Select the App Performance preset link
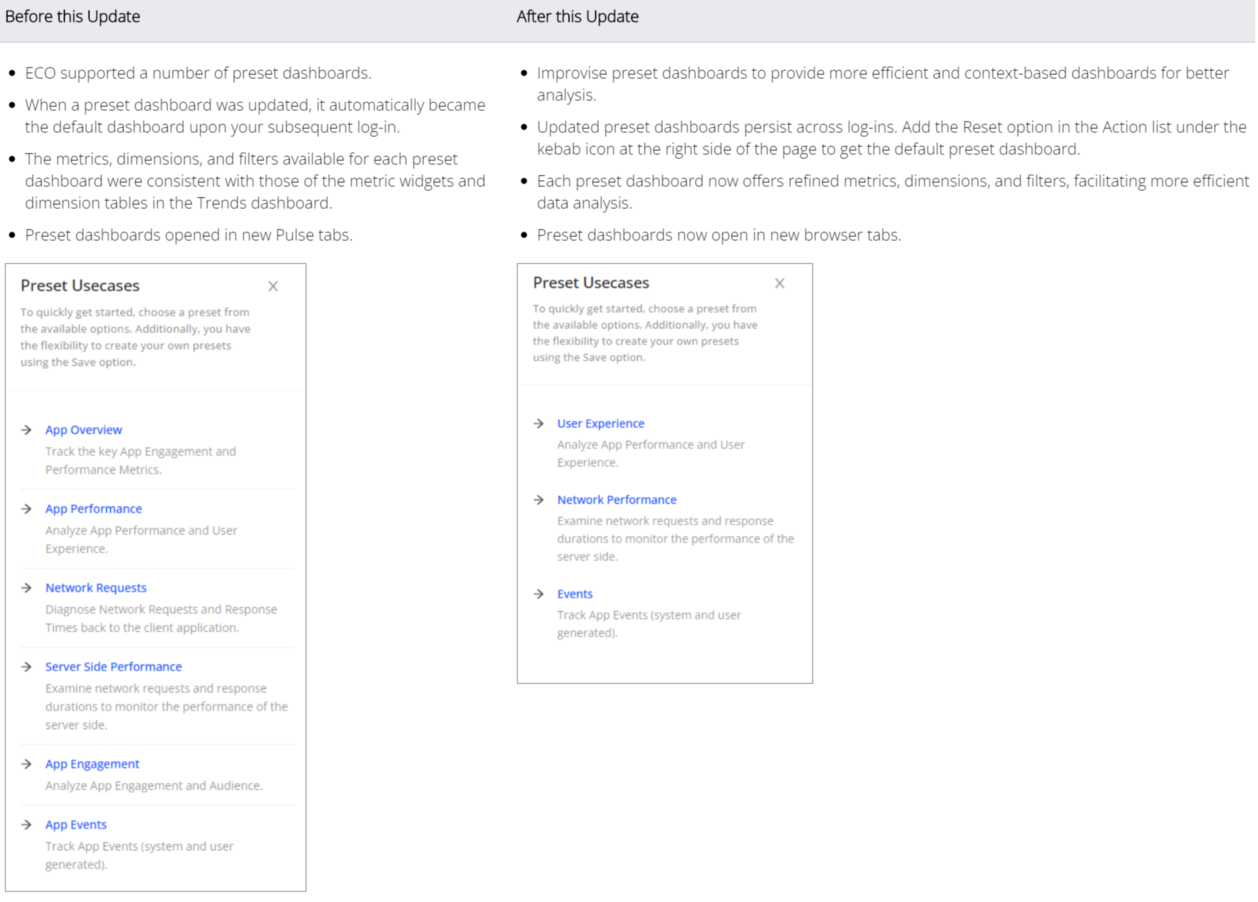This screenshot has width=1258, height=902. [94, 509]
